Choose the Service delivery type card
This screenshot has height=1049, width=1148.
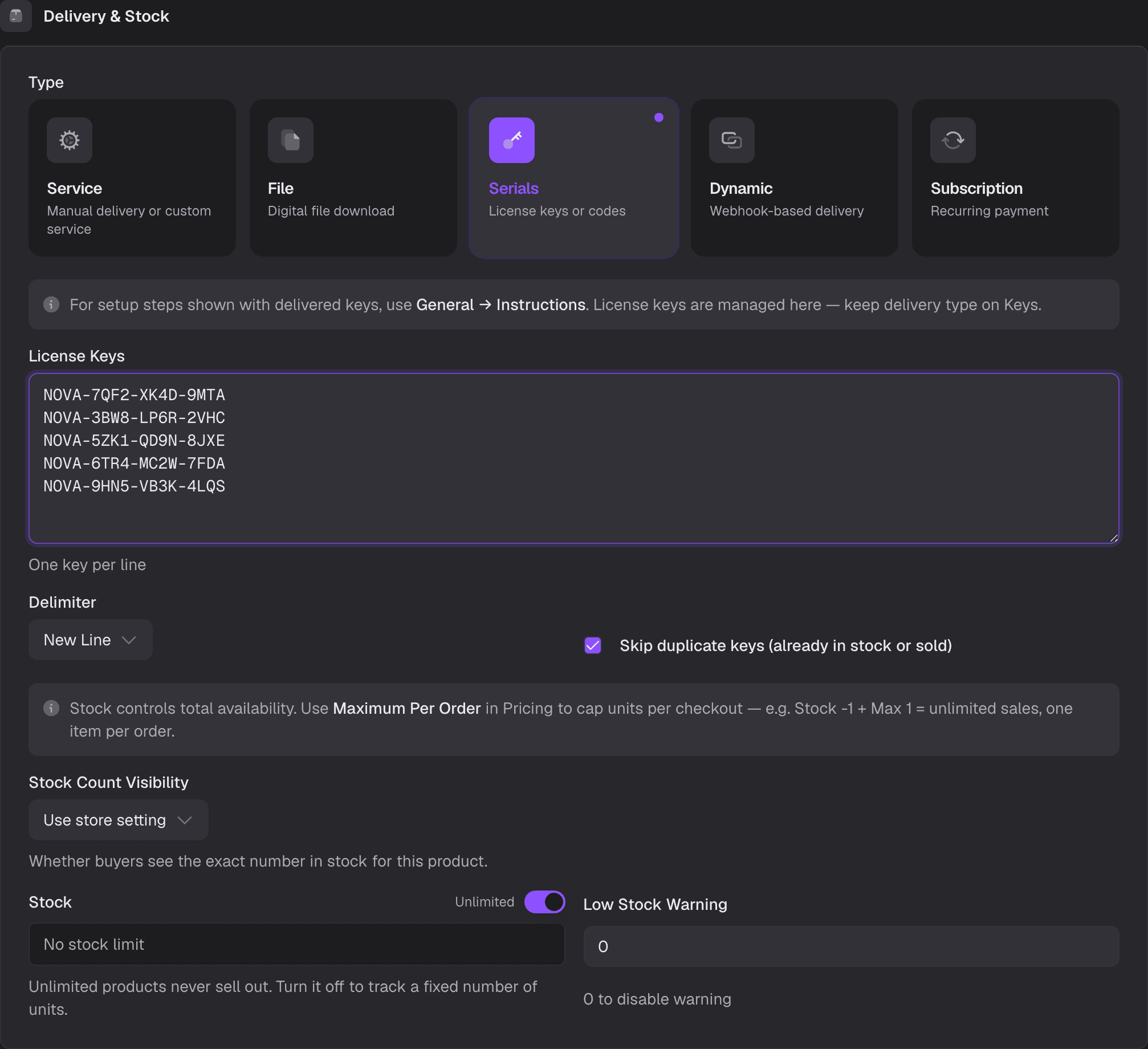tap(132, 178)
